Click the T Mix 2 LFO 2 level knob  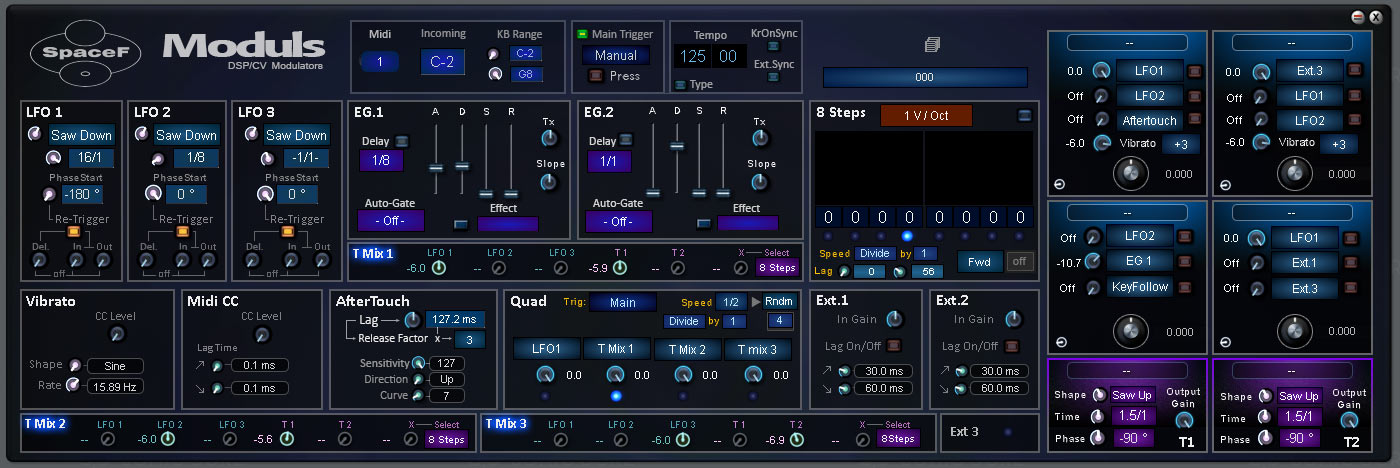click(x=167, y=439)
